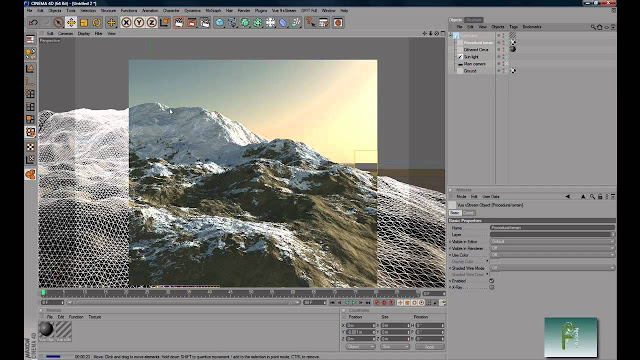Select Sun light in object tree
This screenshot has width=640, height=360.
(471, 57)
